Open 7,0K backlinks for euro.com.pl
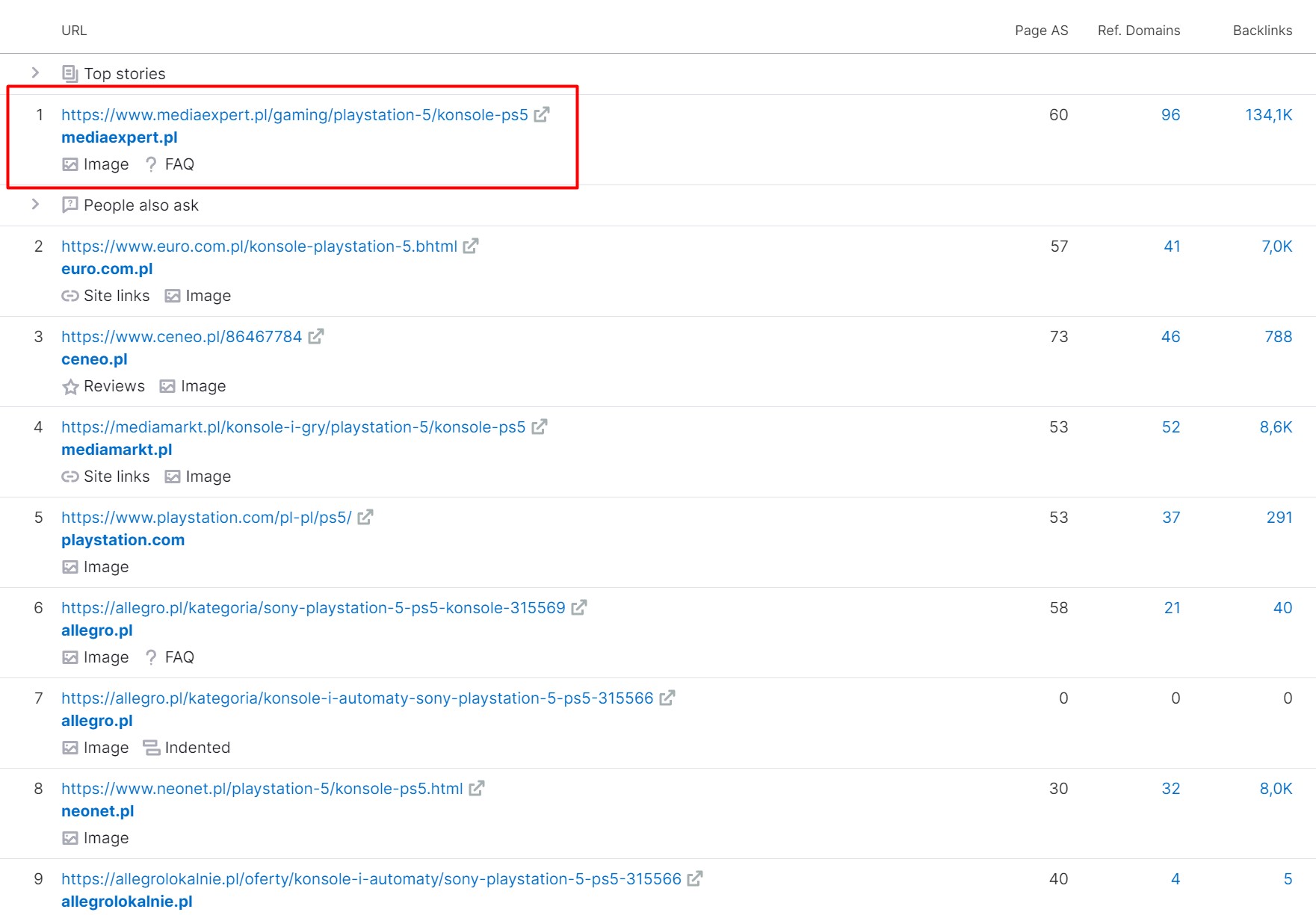This screenshot has width=1316, height=915. 1276,246
